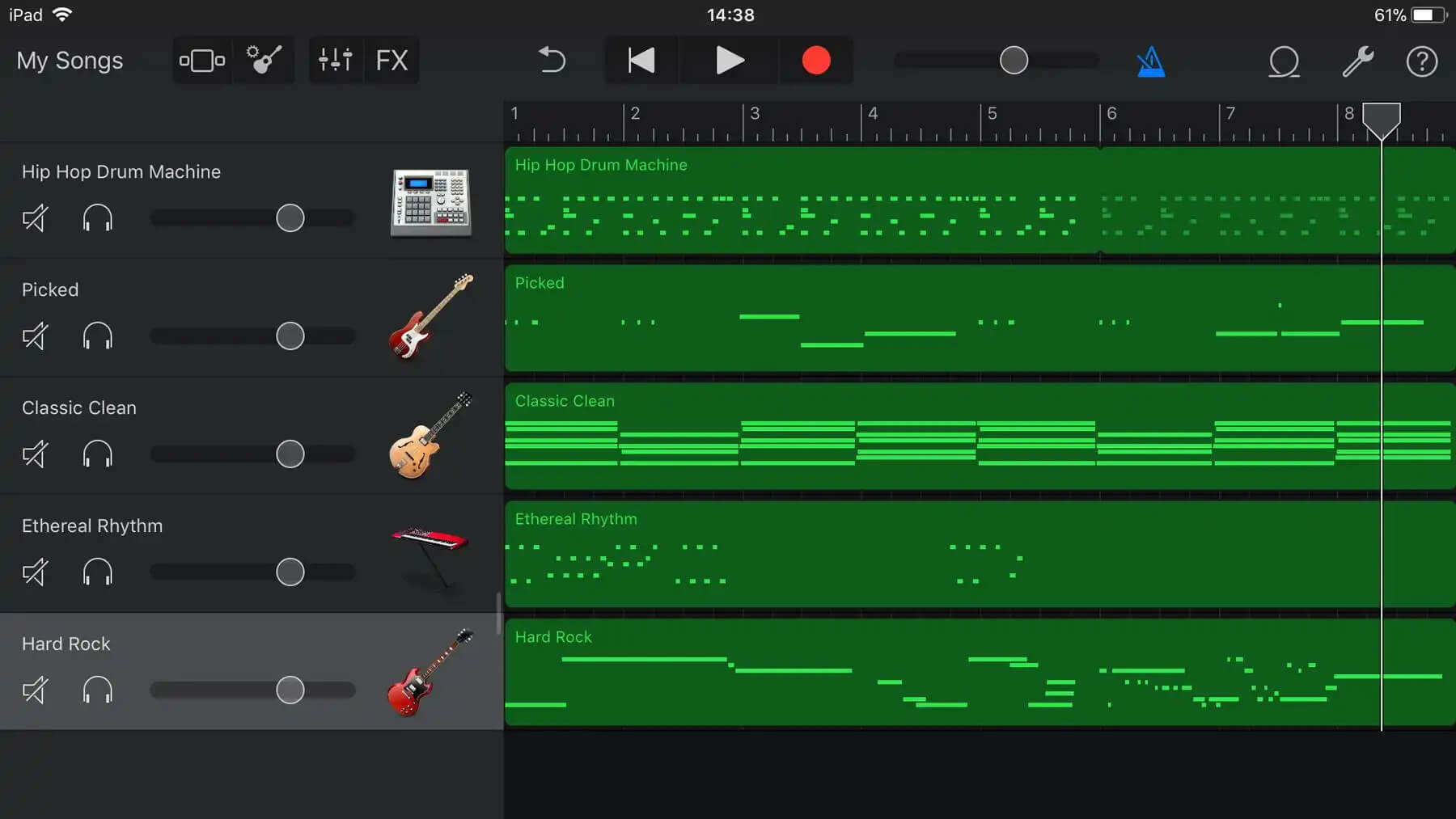Tap the metronome icon
Screen dimensions: 1456x819
point(1150,60)
